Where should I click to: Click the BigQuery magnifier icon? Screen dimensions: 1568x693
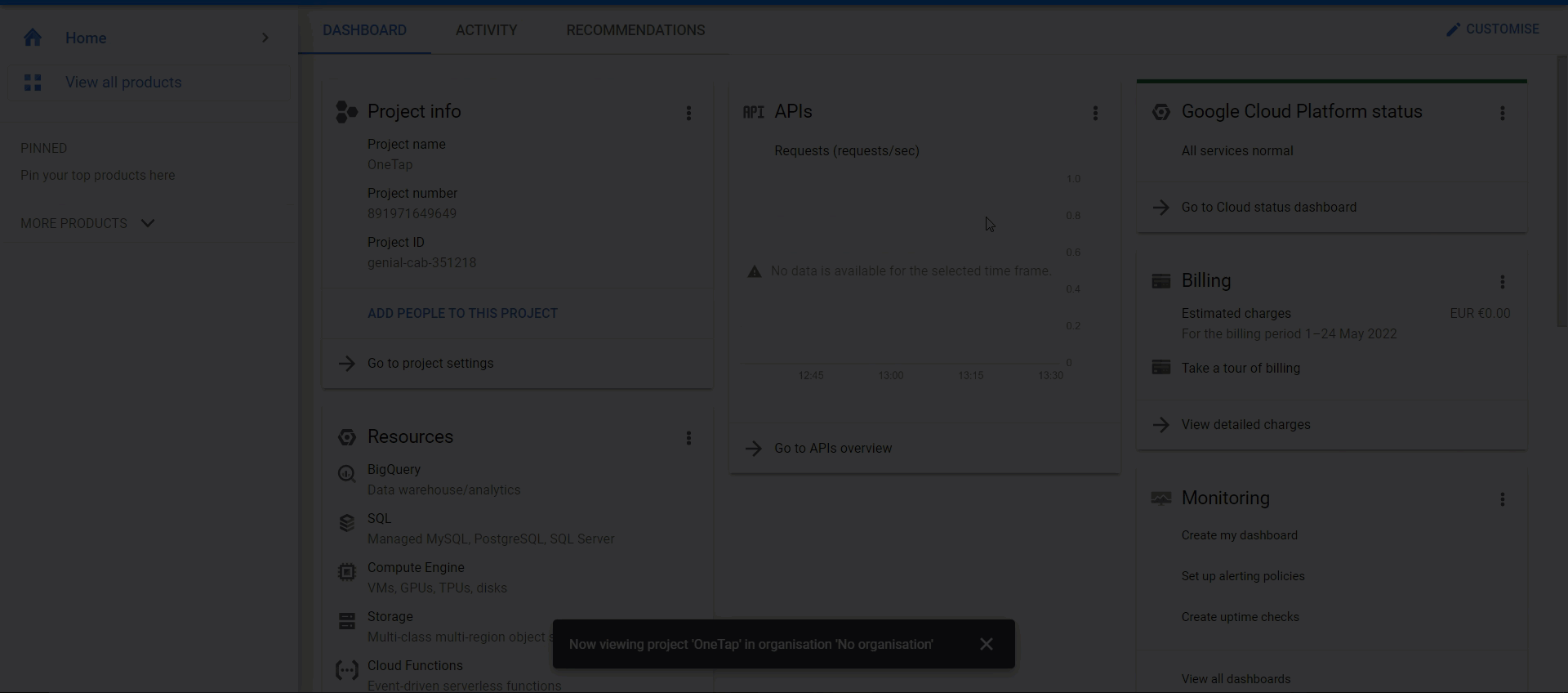pos(346,474)
